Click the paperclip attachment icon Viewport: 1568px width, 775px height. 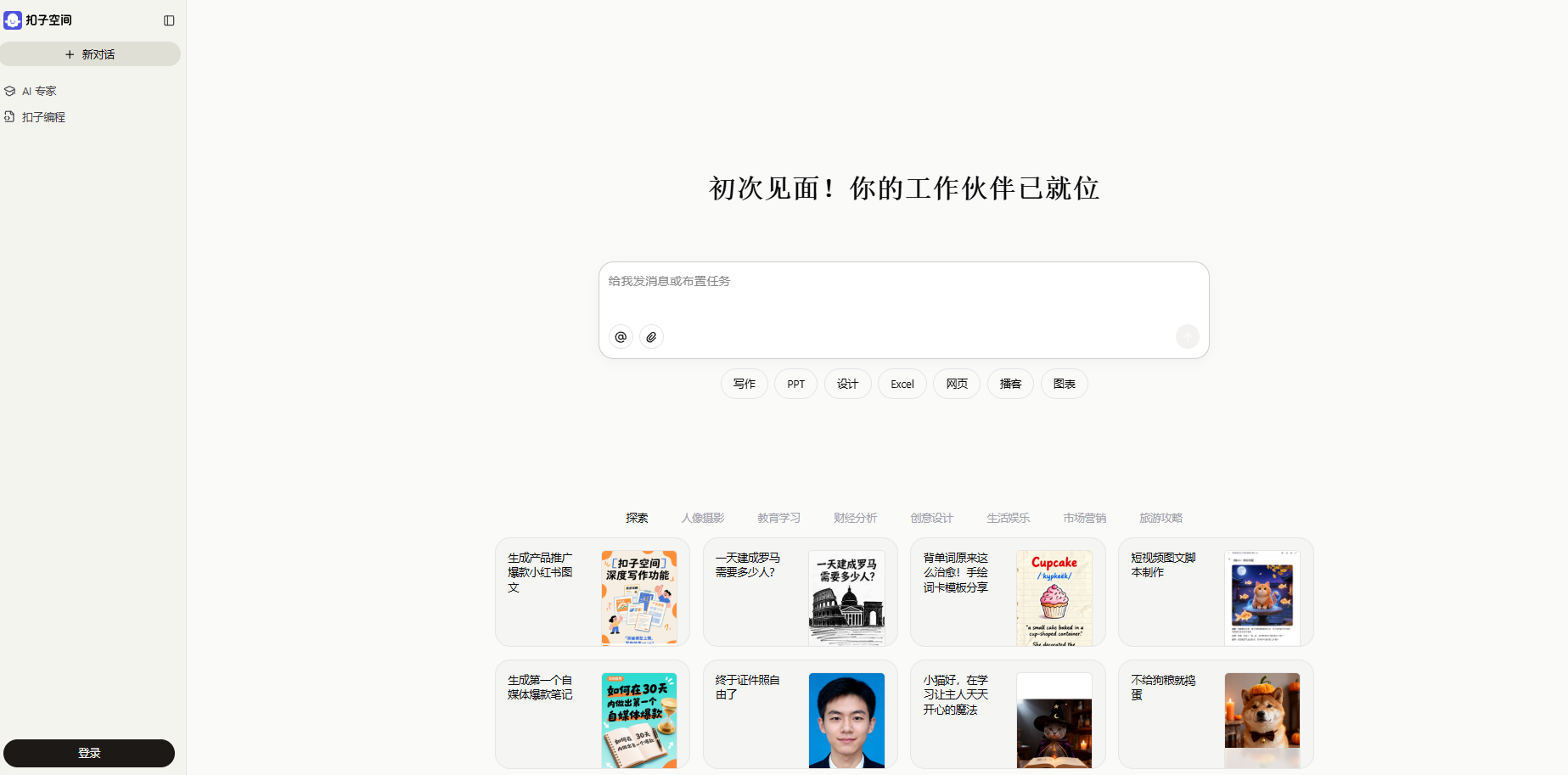coord(651,337)
